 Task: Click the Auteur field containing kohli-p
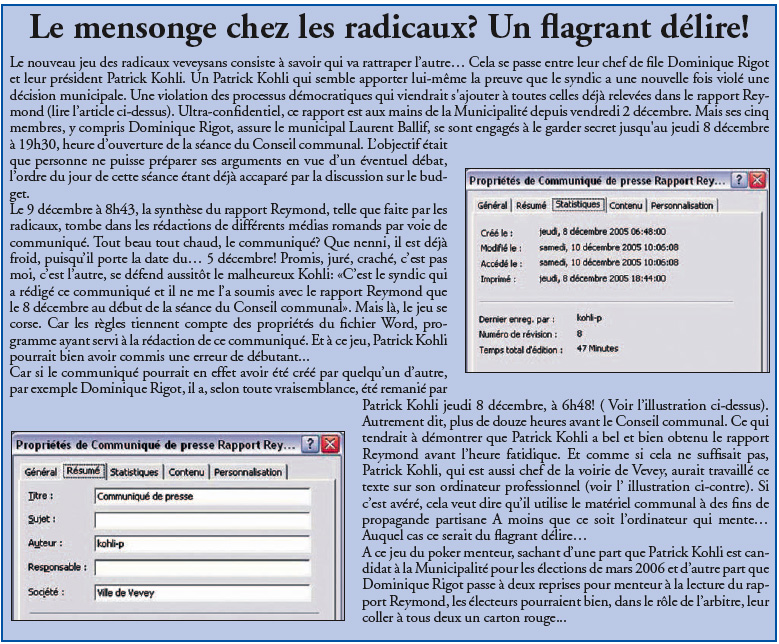pos(202,544)
